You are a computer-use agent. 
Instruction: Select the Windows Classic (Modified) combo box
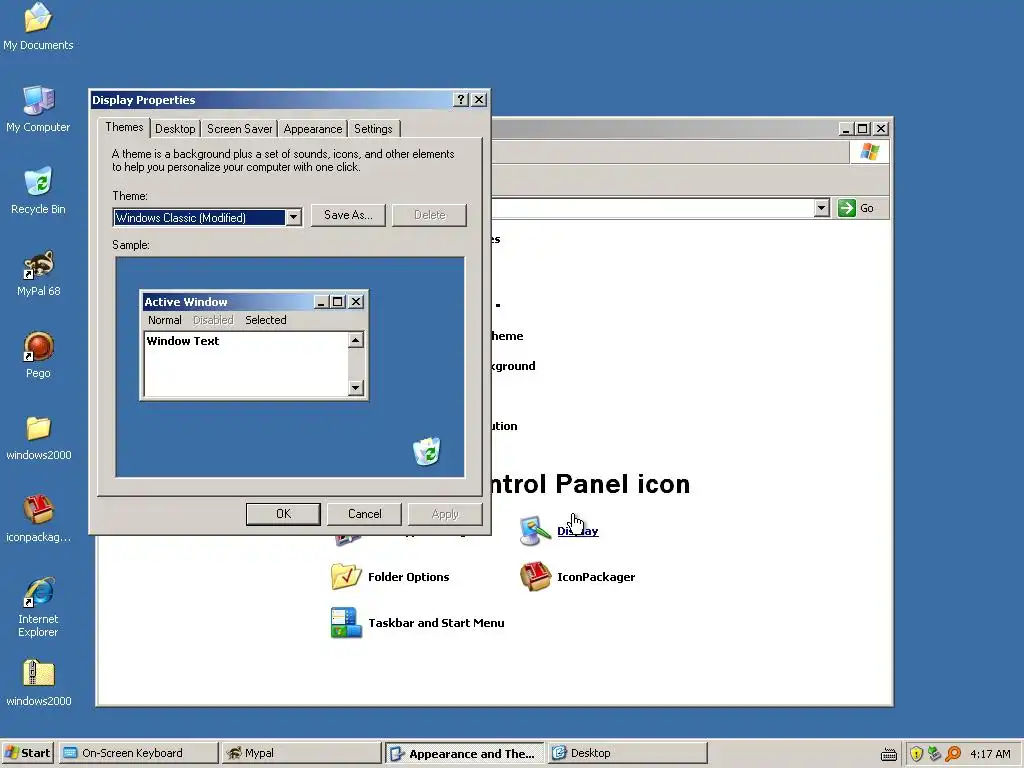tap(207, 217)
